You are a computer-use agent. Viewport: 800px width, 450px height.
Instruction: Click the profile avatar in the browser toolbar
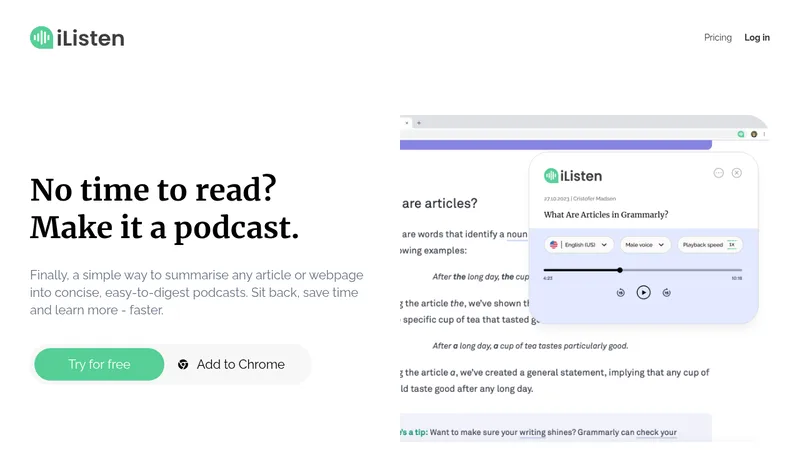tap(754, 134)
